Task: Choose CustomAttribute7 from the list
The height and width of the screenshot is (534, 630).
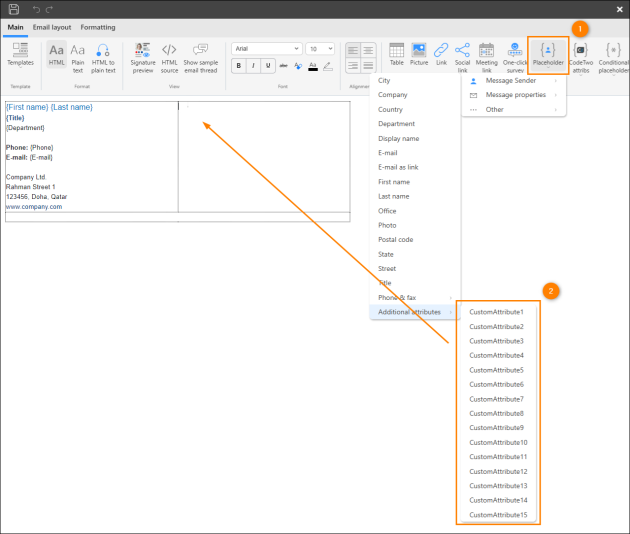Action: tap(498, 399)
